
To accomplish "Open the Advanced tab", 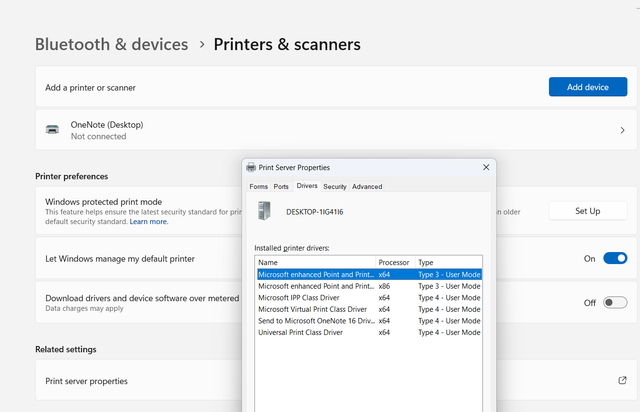I will click(x=367, y=187).
